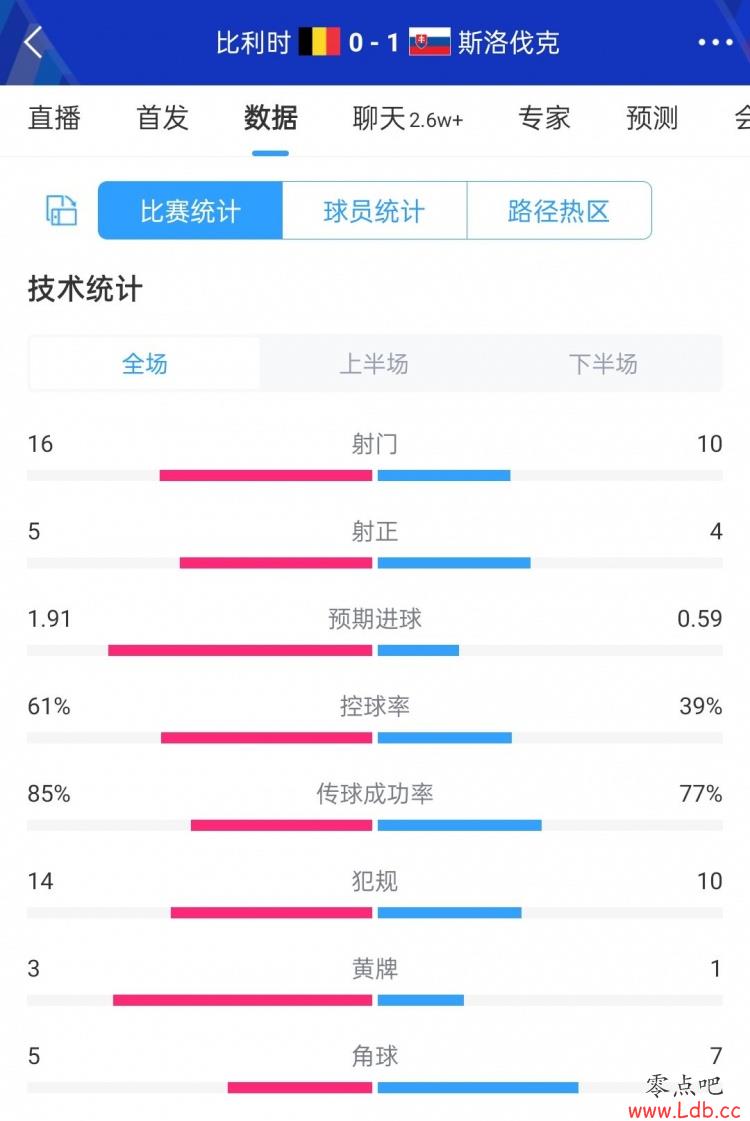This screenshot has width=750, height=1121.
Task: Switch to 球员统计 player stats
Action: point(374,211)
